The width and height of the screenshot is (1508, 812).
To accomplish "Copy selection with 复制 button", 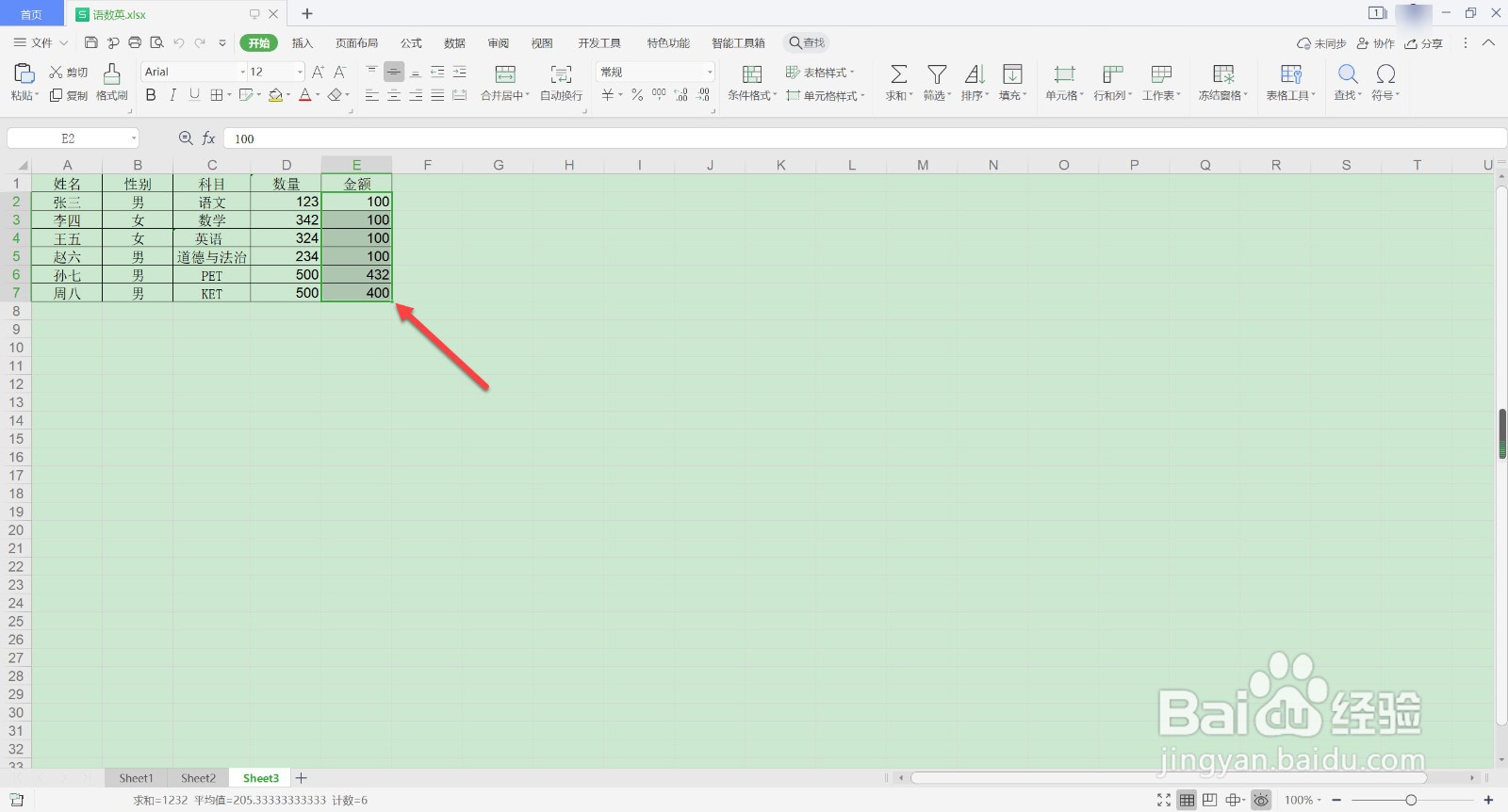I will 68,95.
